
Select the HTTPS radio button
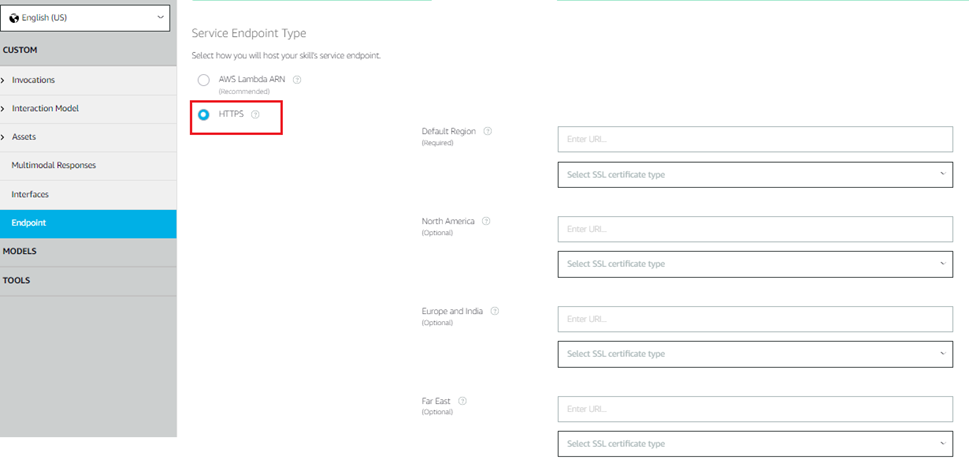tap(204, 114)
